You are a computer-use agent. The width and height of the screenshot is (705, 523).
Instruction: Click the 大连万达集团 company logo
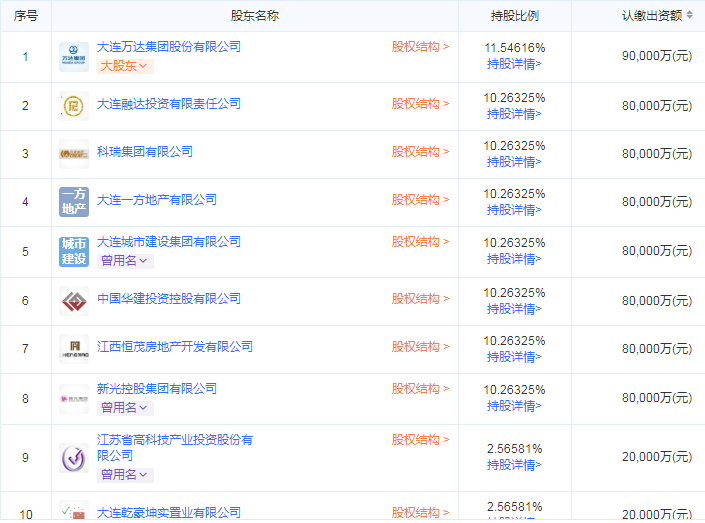pos(74,57)
